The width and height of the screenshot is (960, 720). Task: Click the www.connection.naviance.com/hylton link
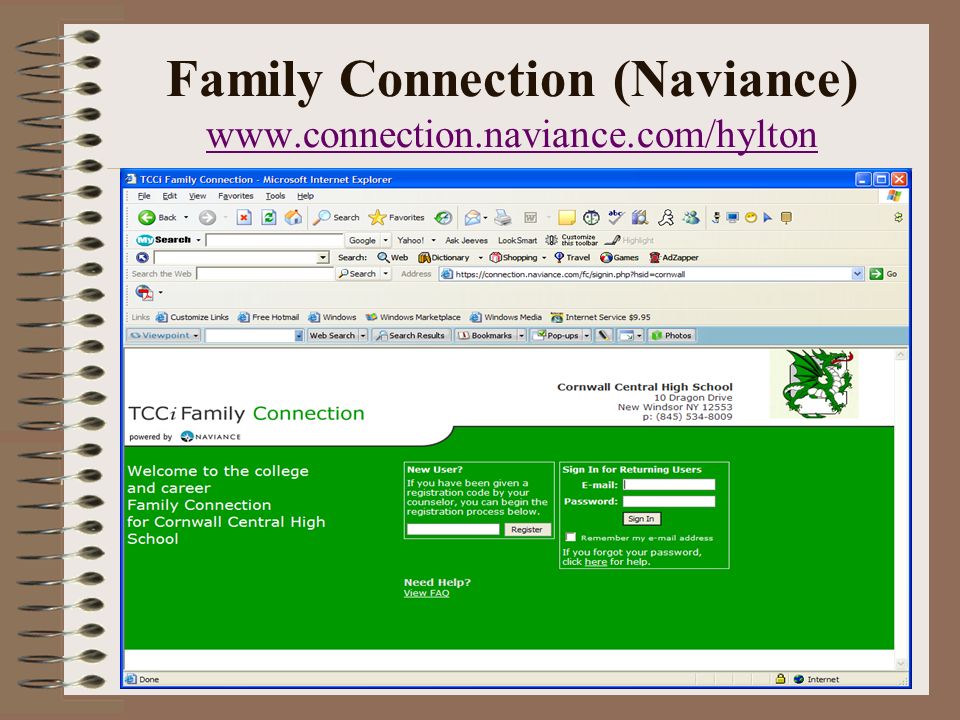512,135
